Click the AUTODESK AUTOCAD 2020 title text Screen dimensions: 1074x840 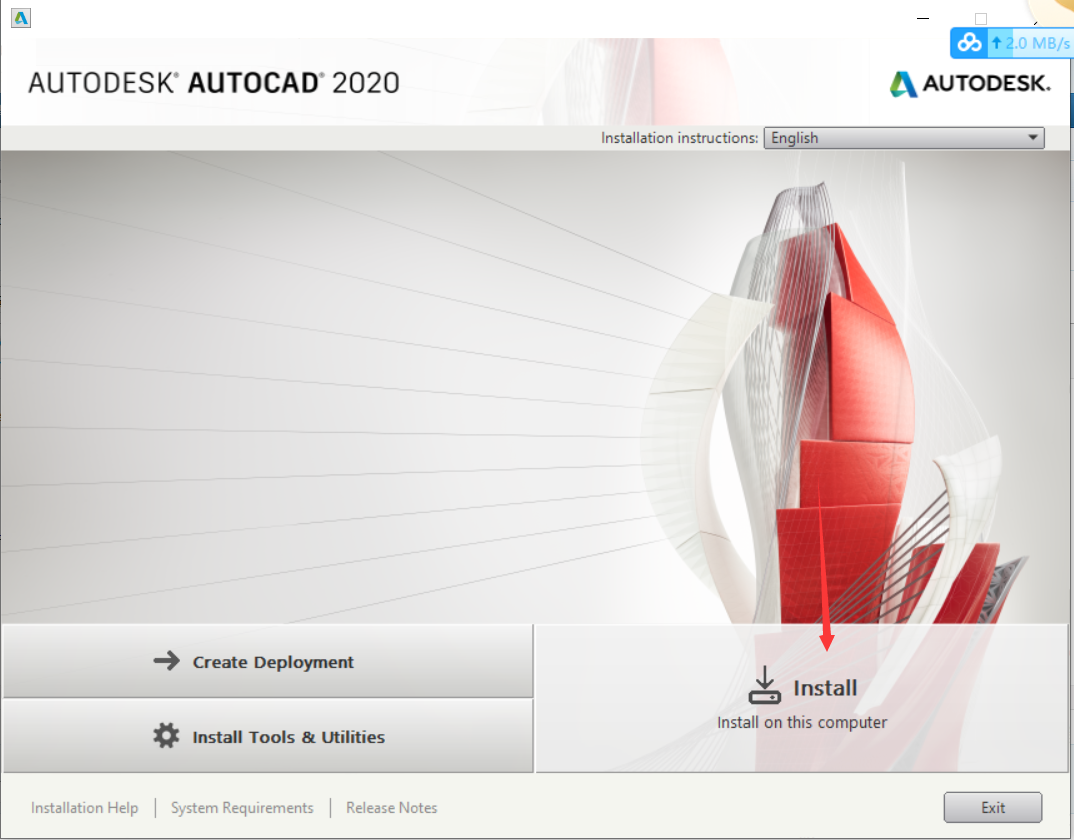tap(214, 82)
